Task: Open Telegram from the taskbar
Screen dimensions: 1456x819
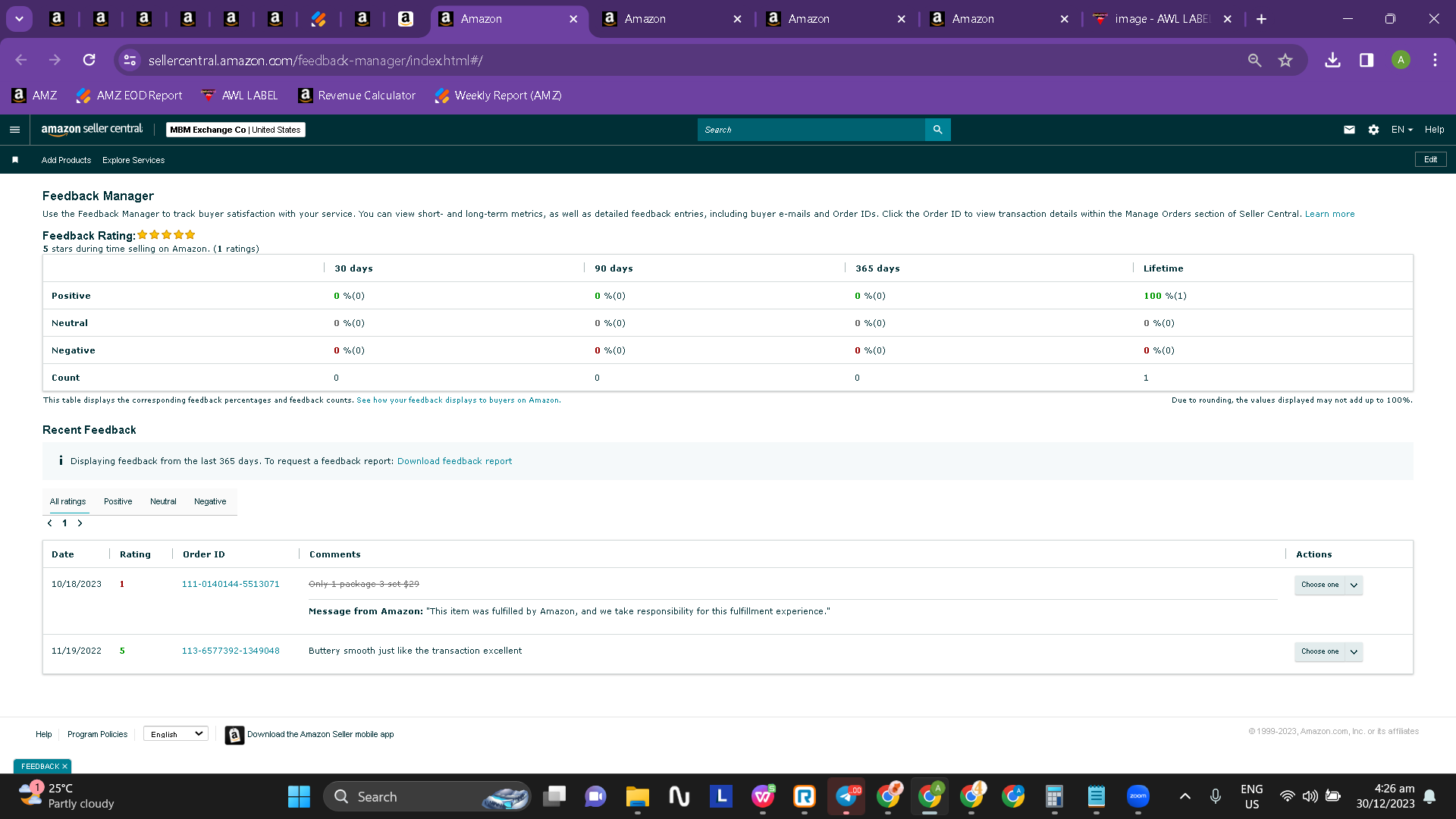Action: 846,796
